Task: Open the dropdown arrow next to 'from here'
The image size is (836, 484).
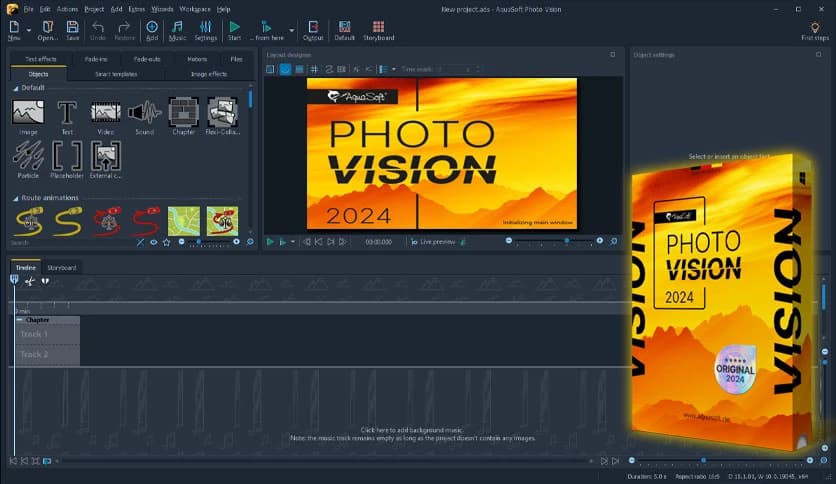Action: point(292,30)
